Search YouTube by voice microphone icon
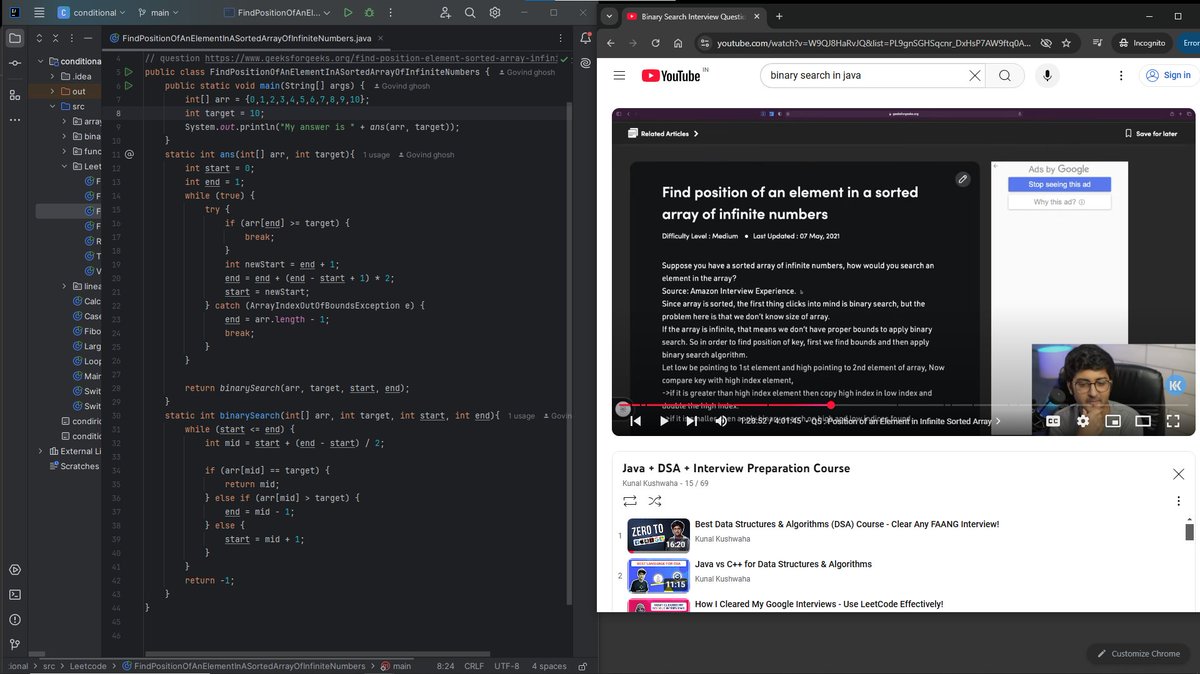 click(1047, 75)
